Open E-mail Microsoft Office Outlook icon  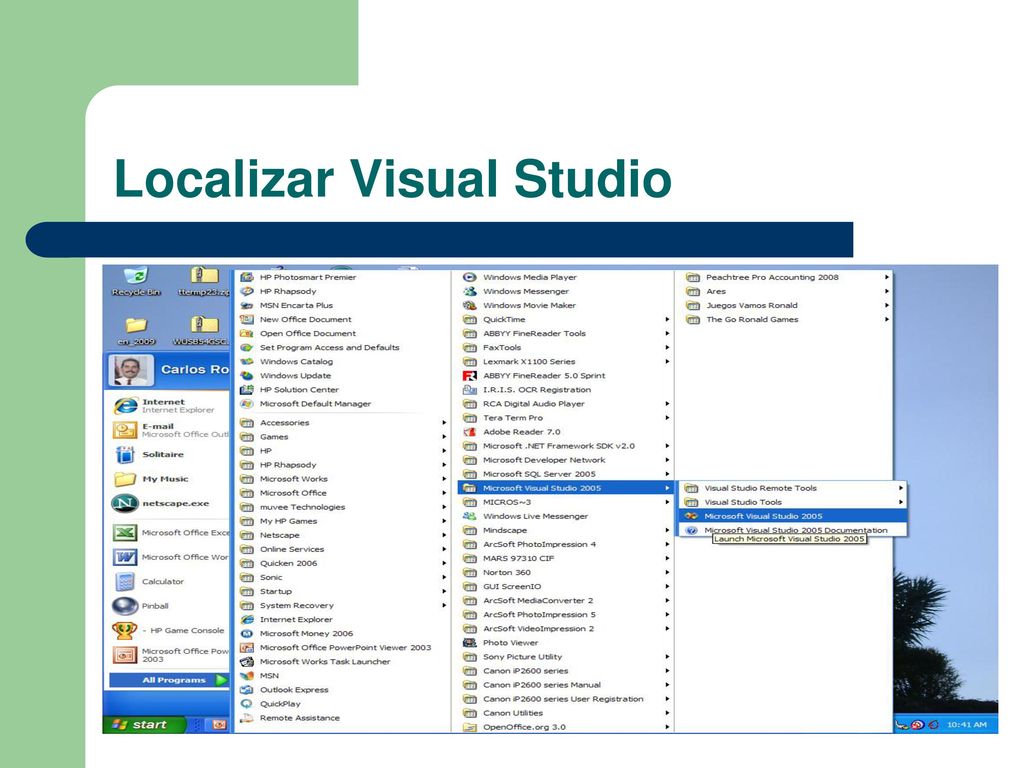(125, 430)
